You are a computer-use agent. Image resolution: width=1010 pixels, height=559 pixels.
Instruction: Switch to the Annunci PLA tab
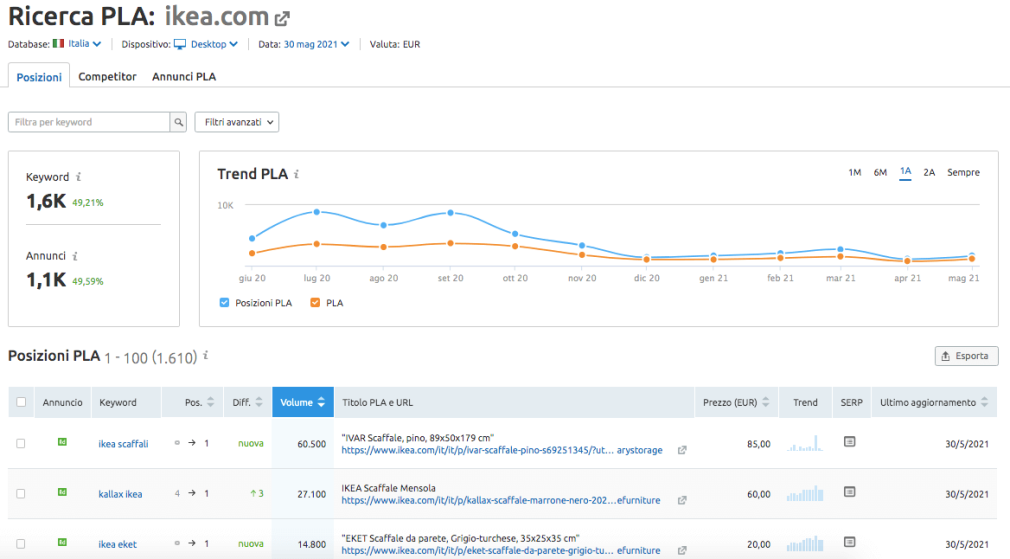coord(184,77)
